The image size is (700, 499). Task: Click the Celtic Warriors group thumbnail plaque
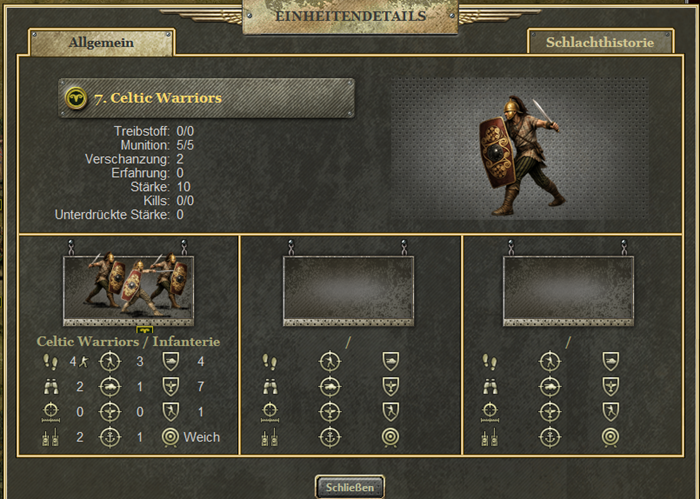pyautogui.click(x=129, y=291)
